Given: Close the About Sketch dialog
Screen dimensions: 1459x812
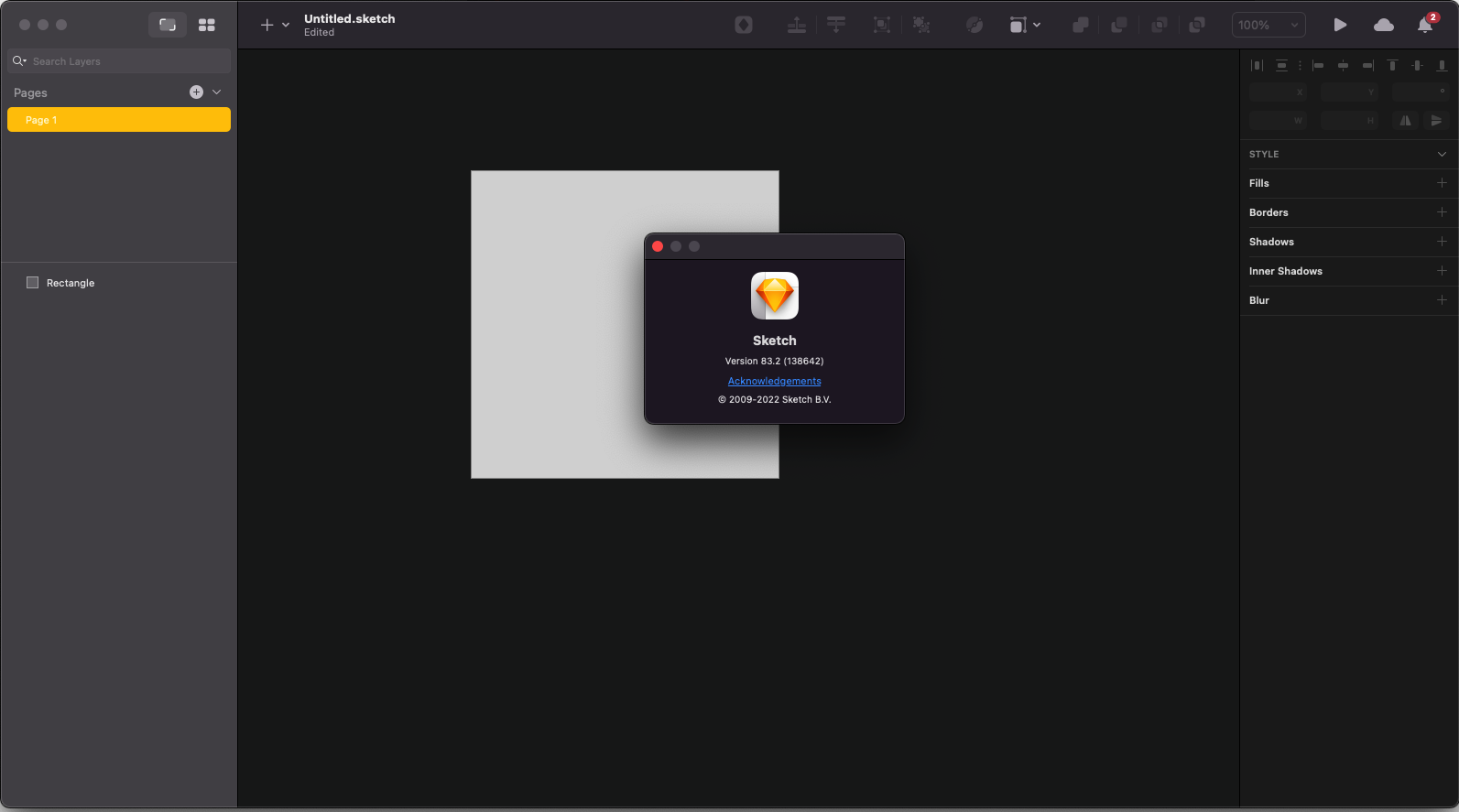Looking at the screenshot, I should click(x=658, y=246).
